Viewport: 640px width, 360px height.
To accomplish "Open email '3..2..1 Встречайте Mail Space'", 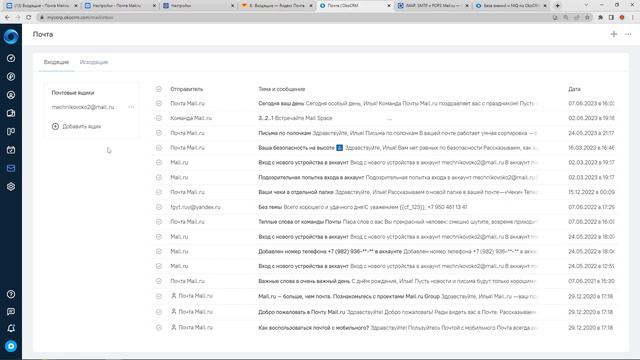I will click(x=385, y=118).
